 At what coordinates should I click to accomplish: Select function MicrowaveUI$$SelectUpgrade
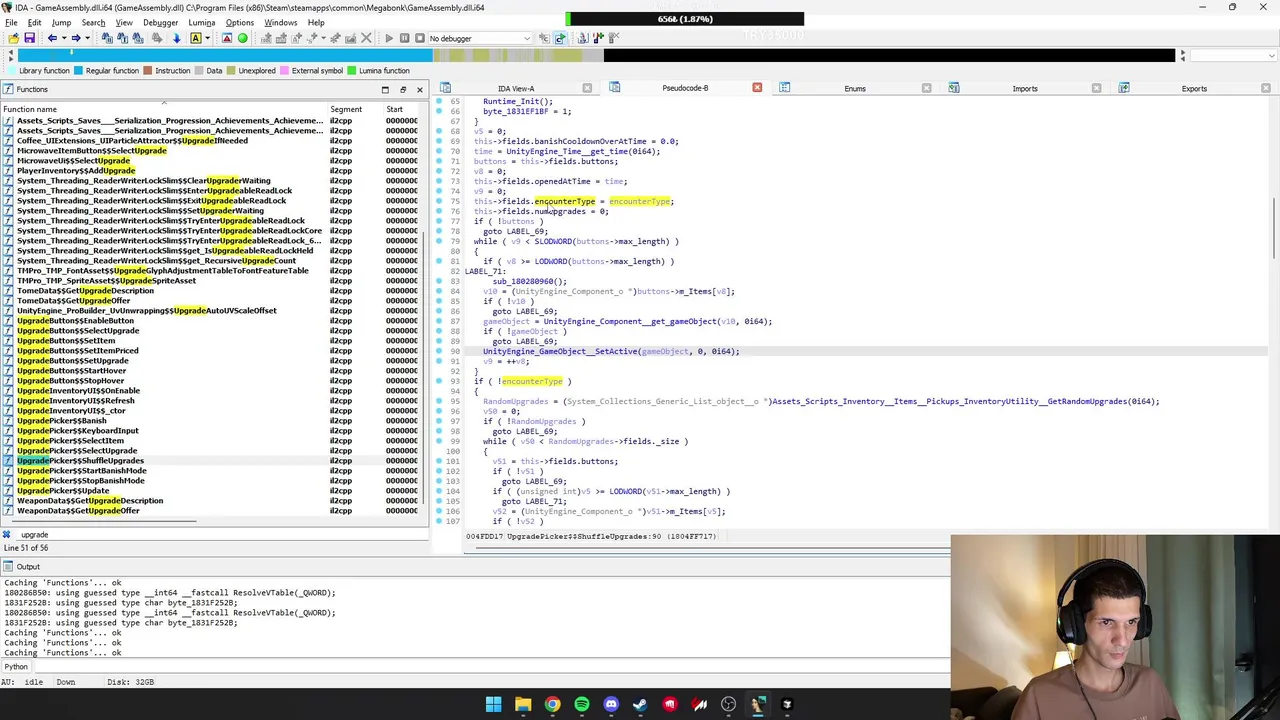pos(73,161)
